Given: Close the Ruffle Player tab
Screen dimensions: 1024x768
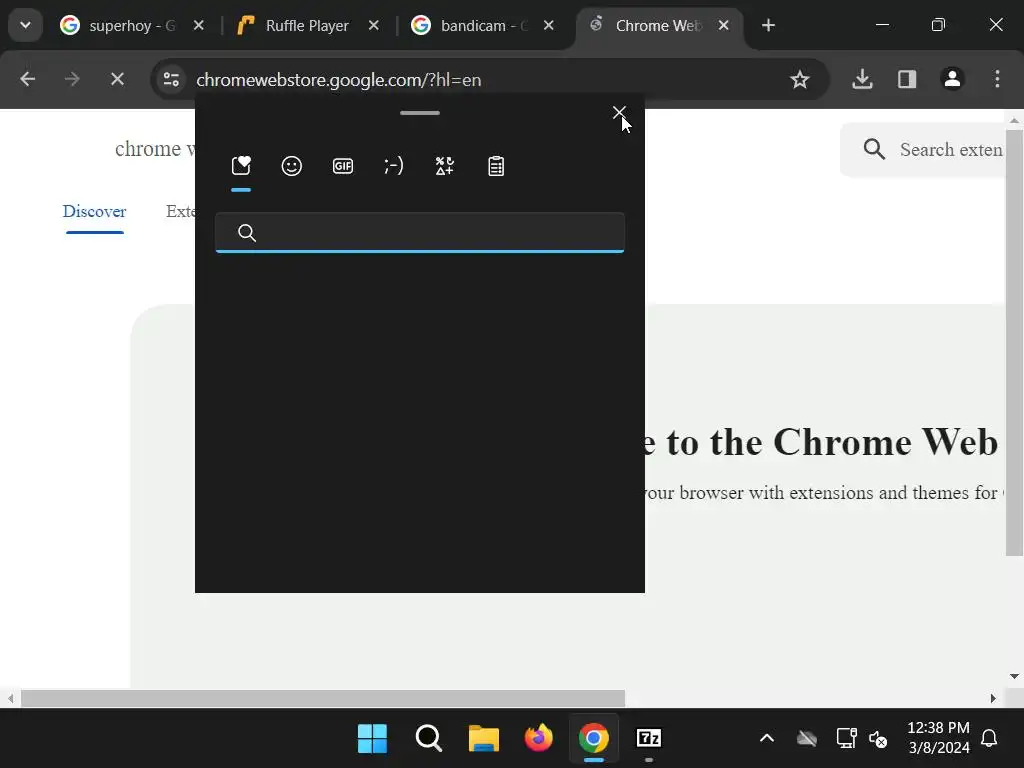Looking at the screenshot, I should coord(374,25).
